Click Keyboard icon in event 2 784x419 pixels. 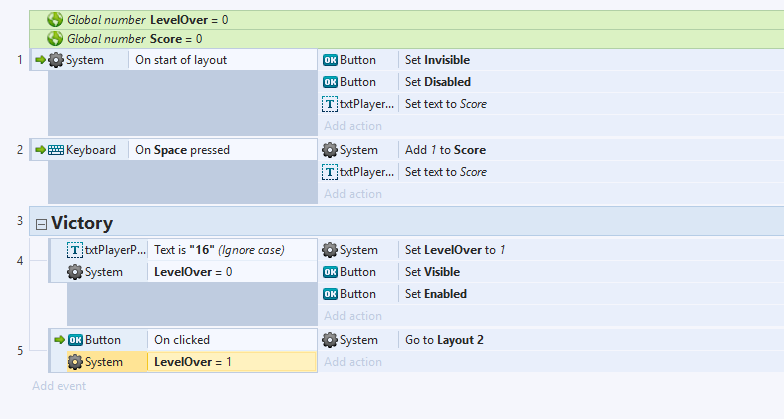(56, 150)
